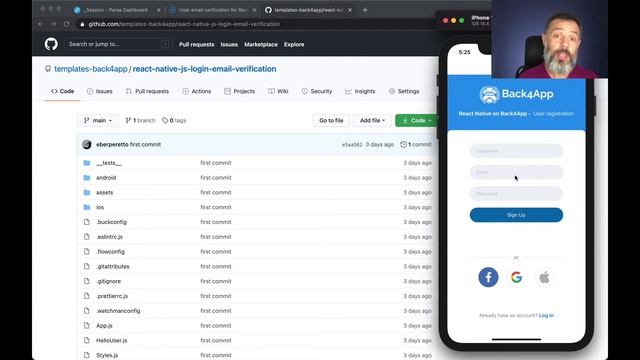The height and width of the screenshot is (360, 640).
Task: Click the file icon beside .buckconfig
Action: tap(87, 222)
